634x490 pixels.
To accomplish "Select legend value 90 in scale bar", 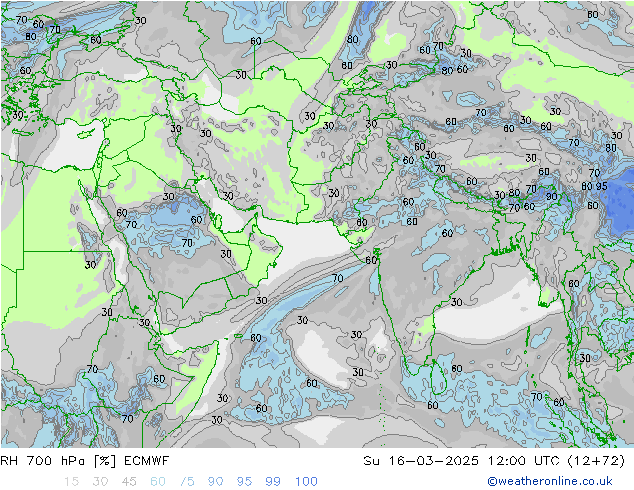I will 215,482.
